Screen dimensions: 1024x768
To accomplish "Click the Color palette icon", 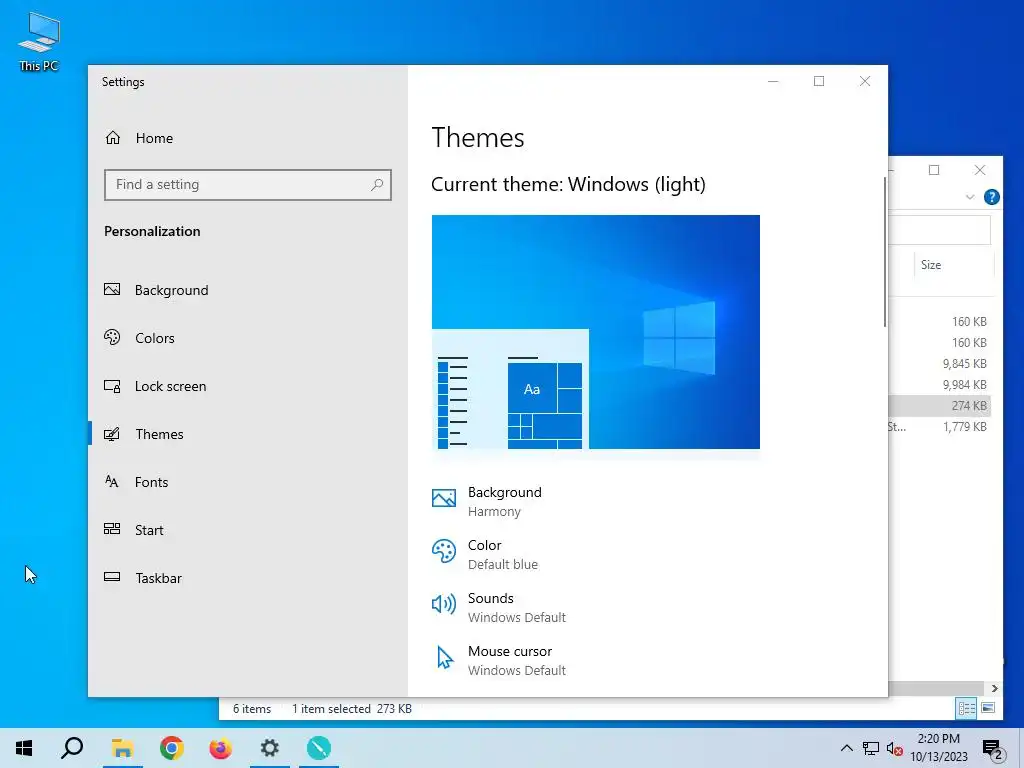I will pos(444,551).
